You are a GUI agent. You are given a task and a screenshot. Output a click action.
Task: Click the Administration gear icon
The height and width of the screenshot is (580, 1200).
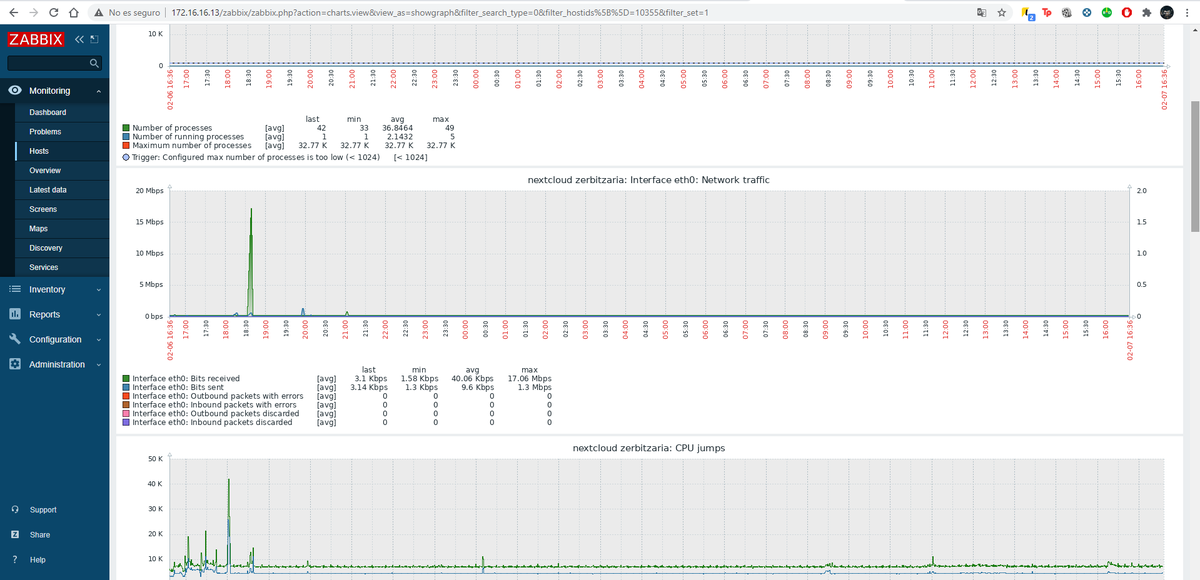(15, 364)
